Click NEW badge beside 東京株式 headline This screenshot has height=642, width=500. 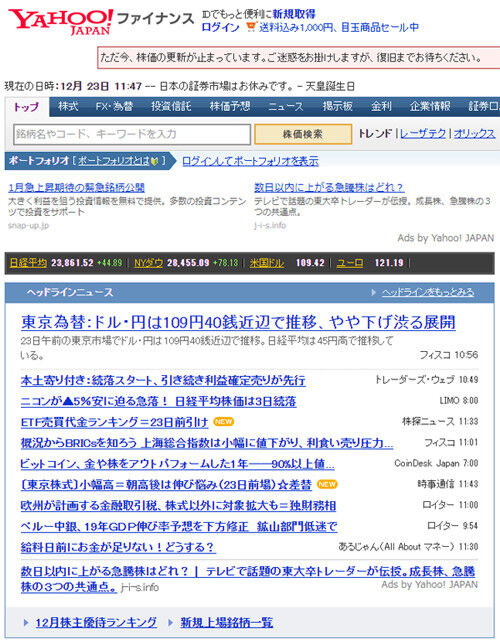click(x=327, y=484)
